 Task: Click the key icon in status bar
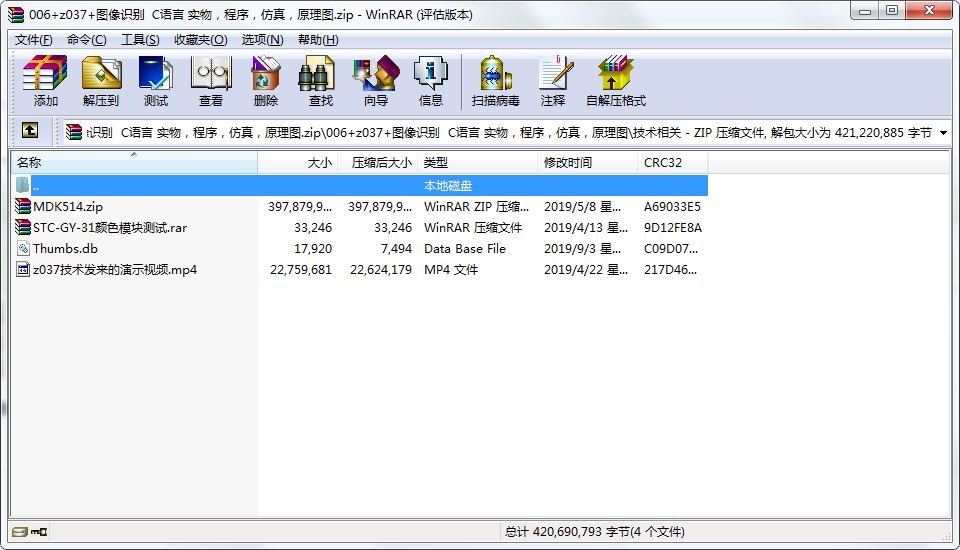point(39,532)
